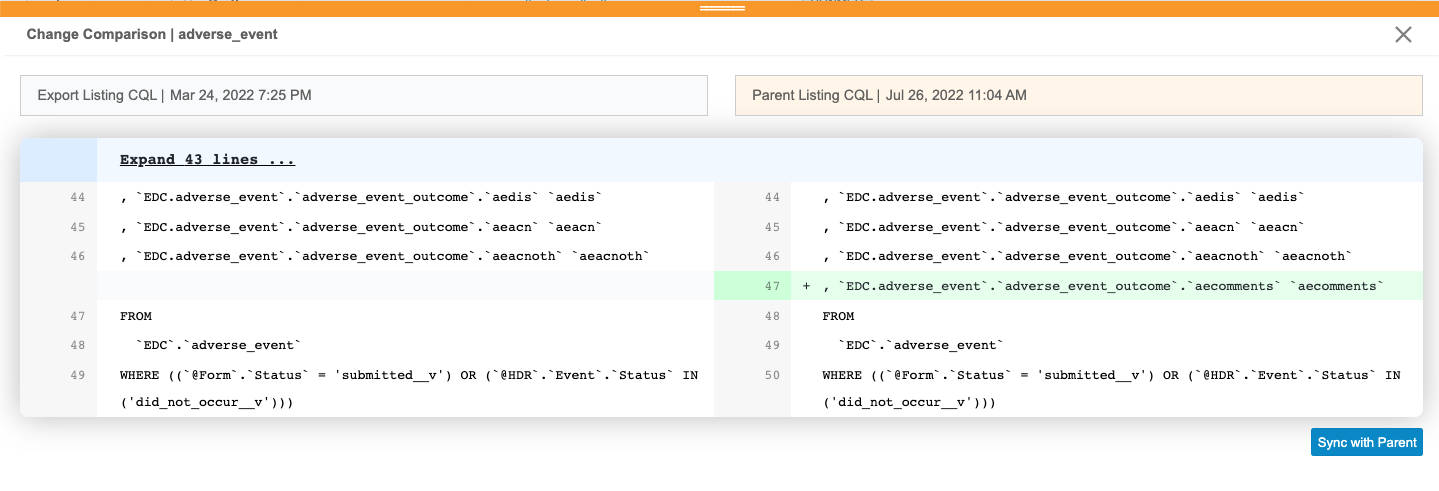Select the Parent Listing CQL header box
This screenshot has height=491, width=1439.
1078,96
